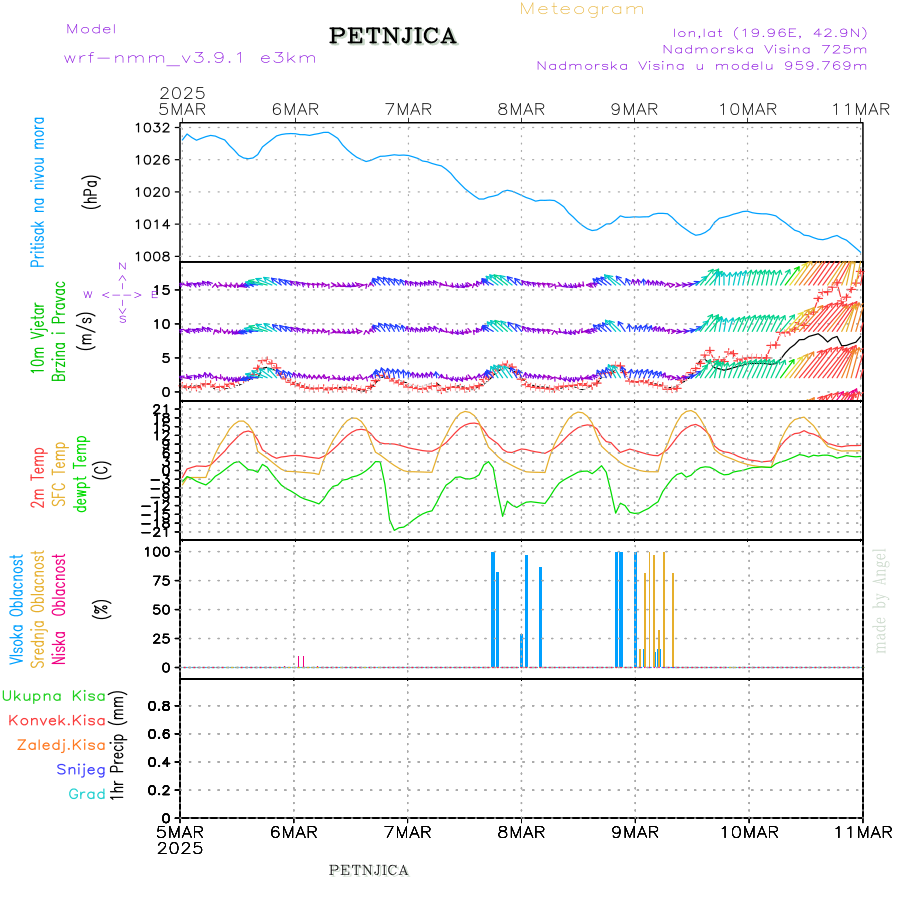The width and height of the screenshot is (900, 900).
Task: Click the bold PETNJICA title at top
Action: point(393,37)
